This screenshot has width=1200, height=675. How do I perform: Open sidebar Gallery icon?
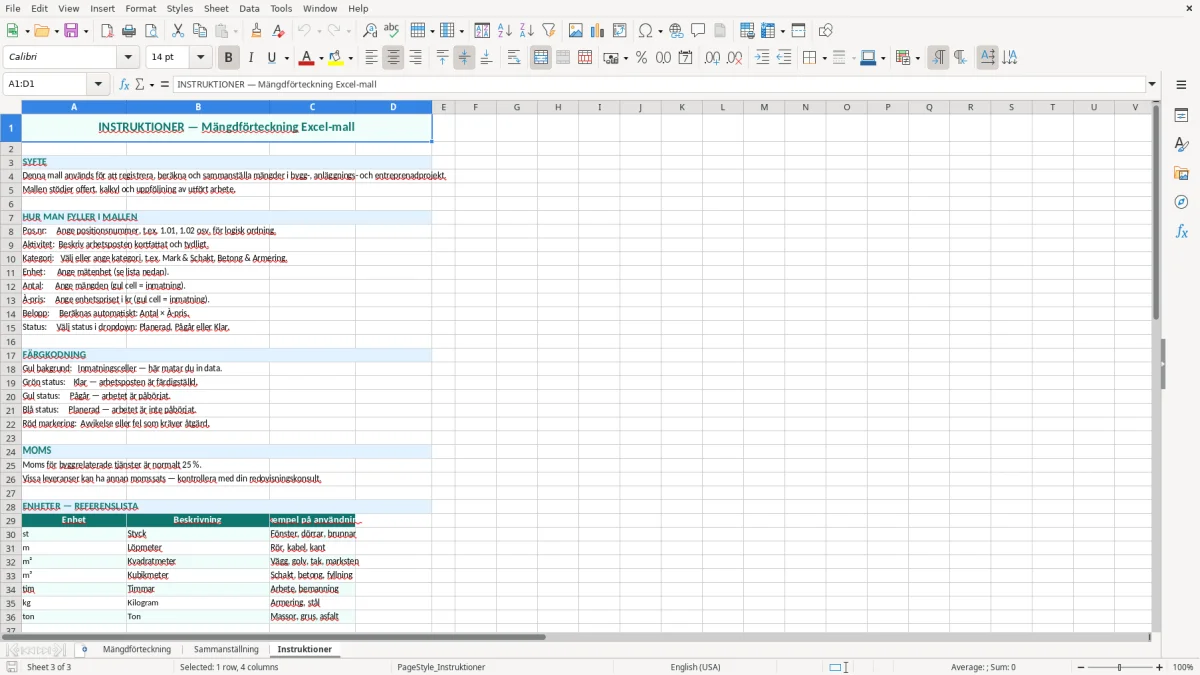tap(1181, 173)
